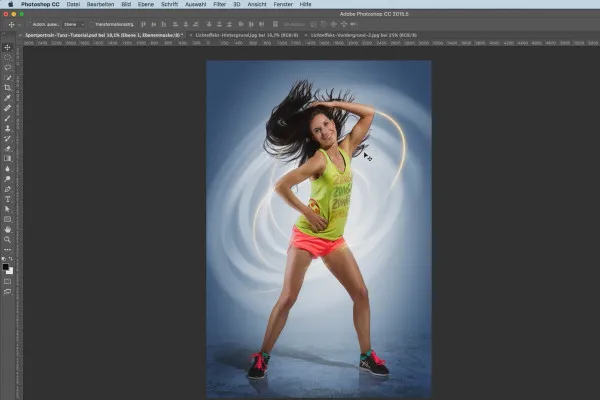This screenshot has height=400, width=600.
Task: Choose the Eyedropper tool
Action: (x=7, y=98)
